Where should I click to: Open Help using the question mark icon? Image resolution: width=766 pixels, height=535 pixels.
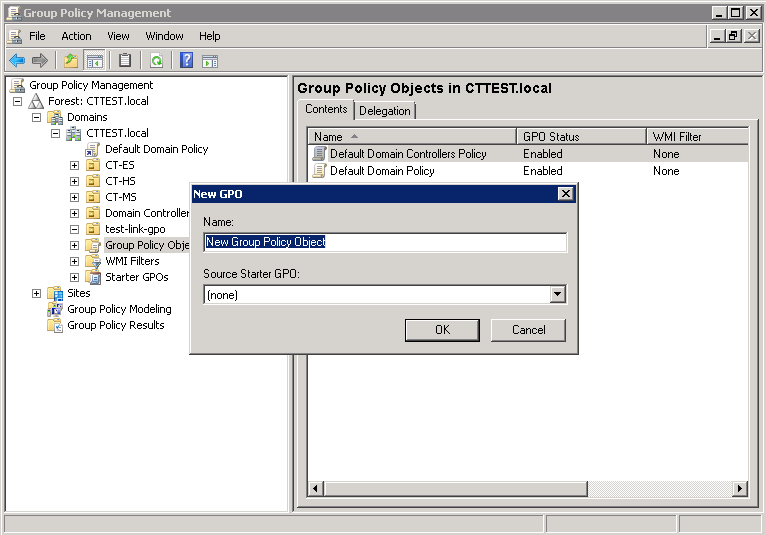[x=186, y=60]
